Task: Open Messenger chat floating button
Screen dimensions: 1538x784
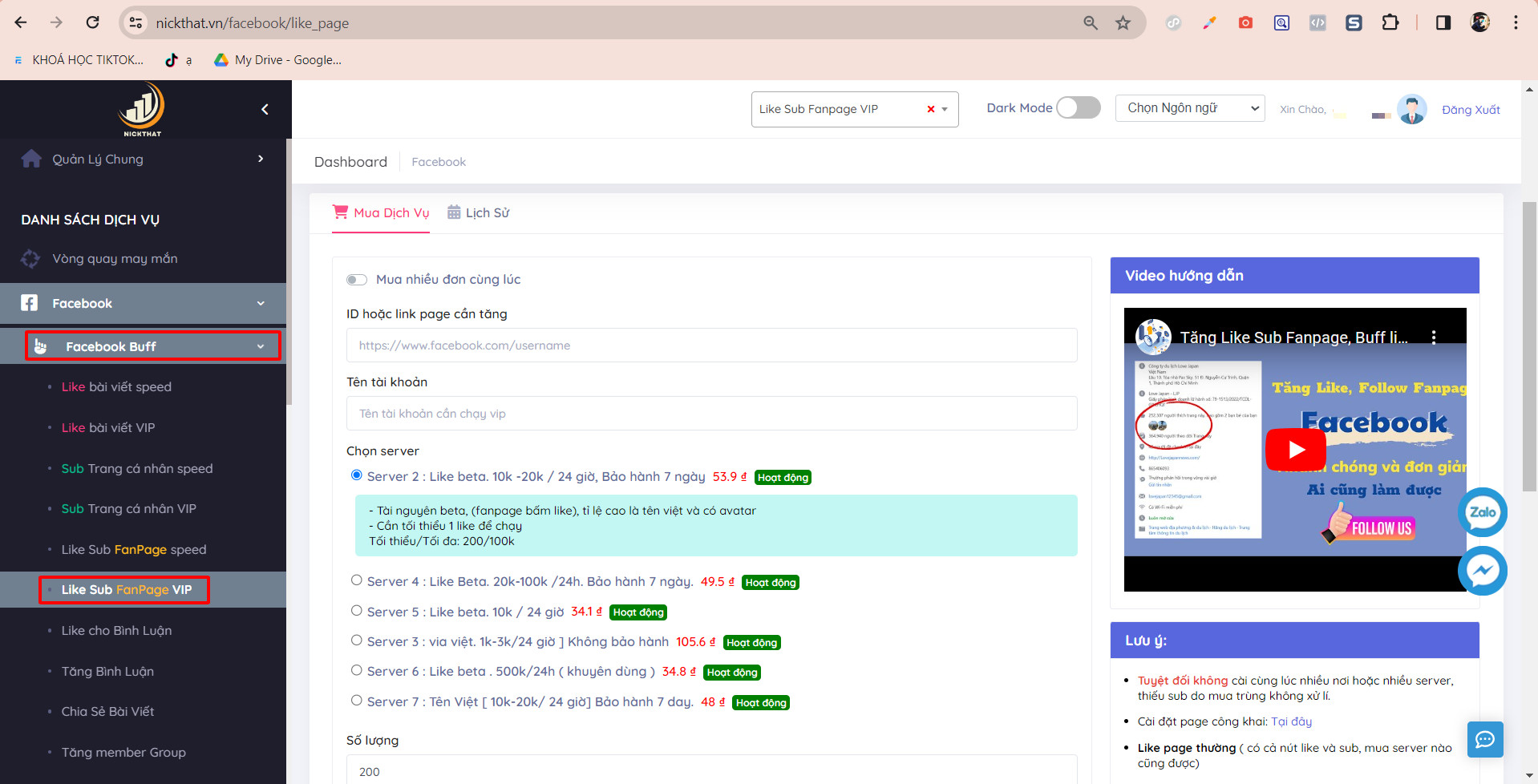Action: pos(1482,571)
